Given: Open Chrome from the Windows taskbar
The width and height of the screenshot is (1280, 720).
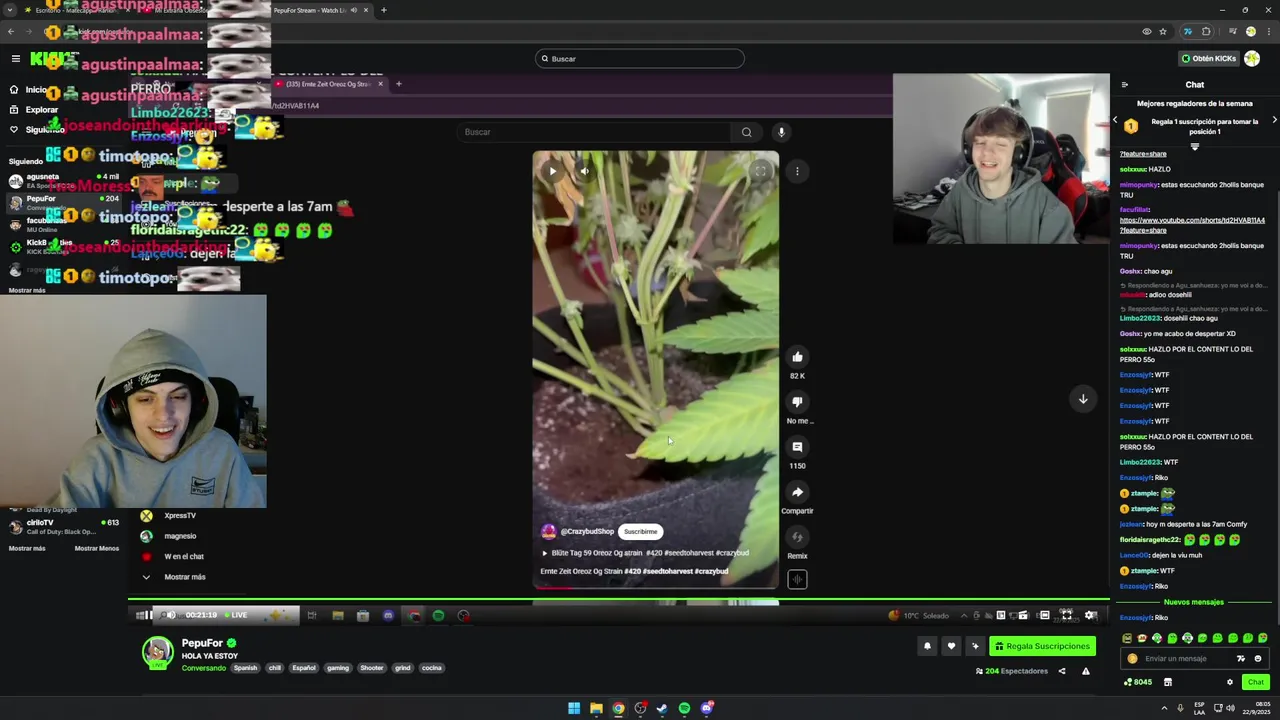Looking at the screenshot, I should coord(618,708).
